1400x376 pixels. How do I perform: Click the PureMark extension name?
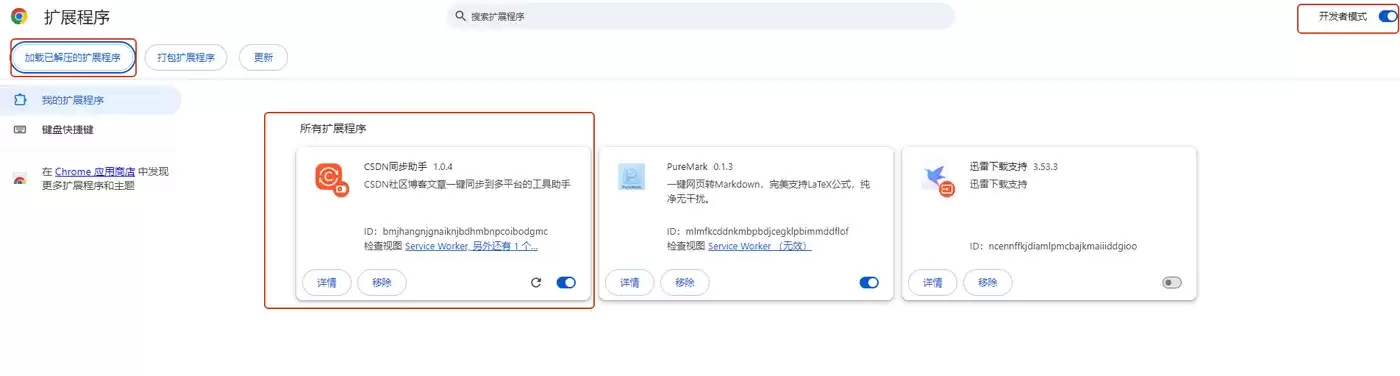click(688, 167)
